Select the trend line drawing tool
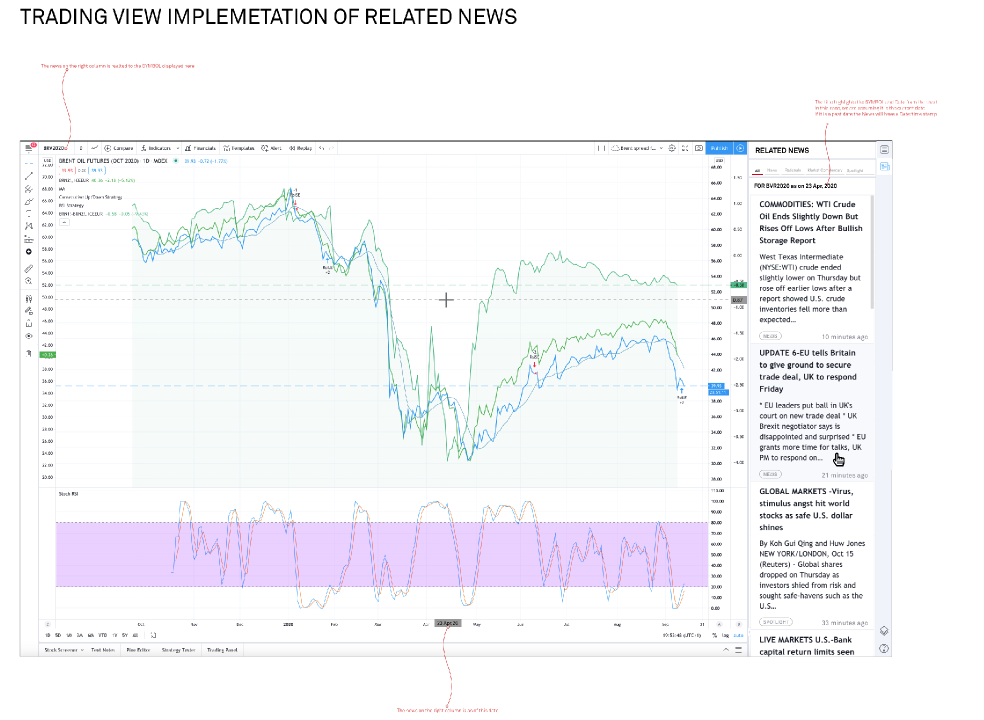The width and height of the screenshot is (984, 720). tap(29, 176)
